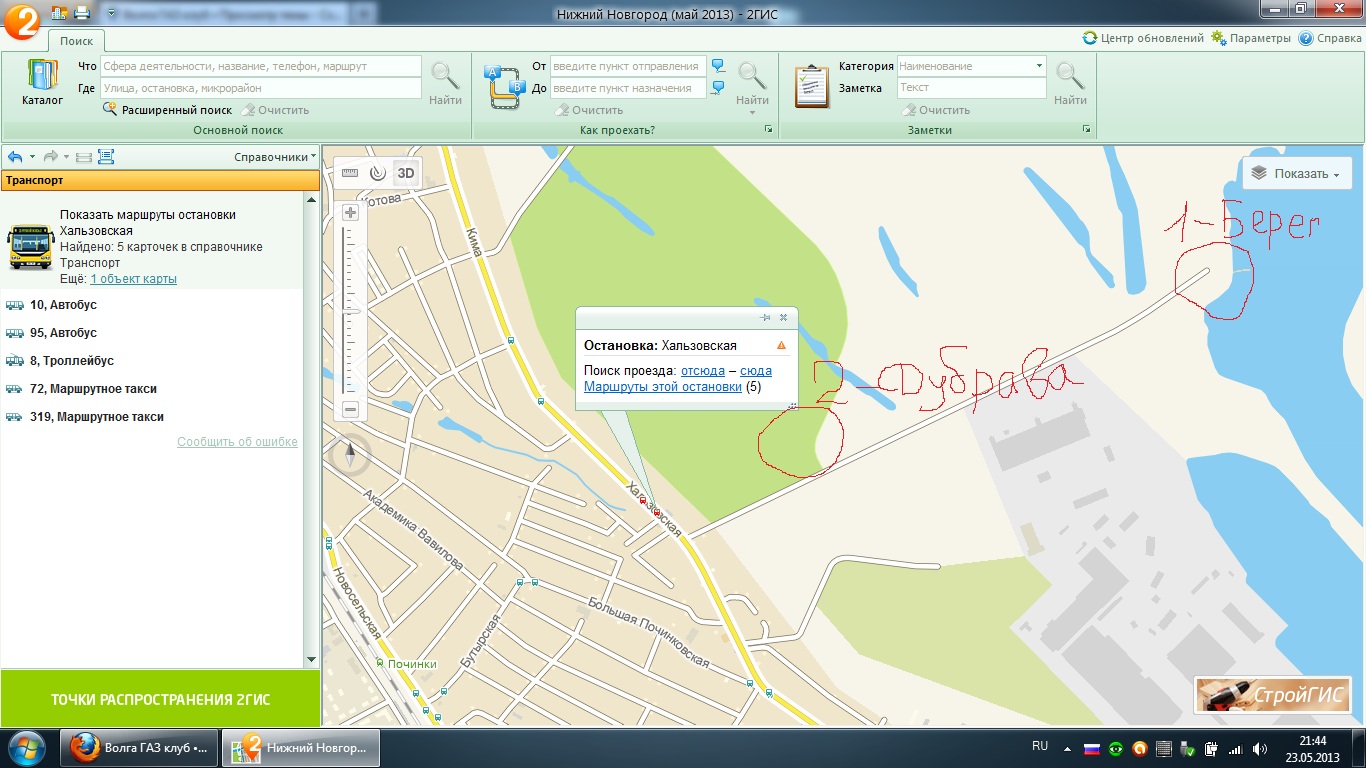Click the A-to-B route icon
The height and width of the screenshot is (768, 1366).
tap(505, 86)
